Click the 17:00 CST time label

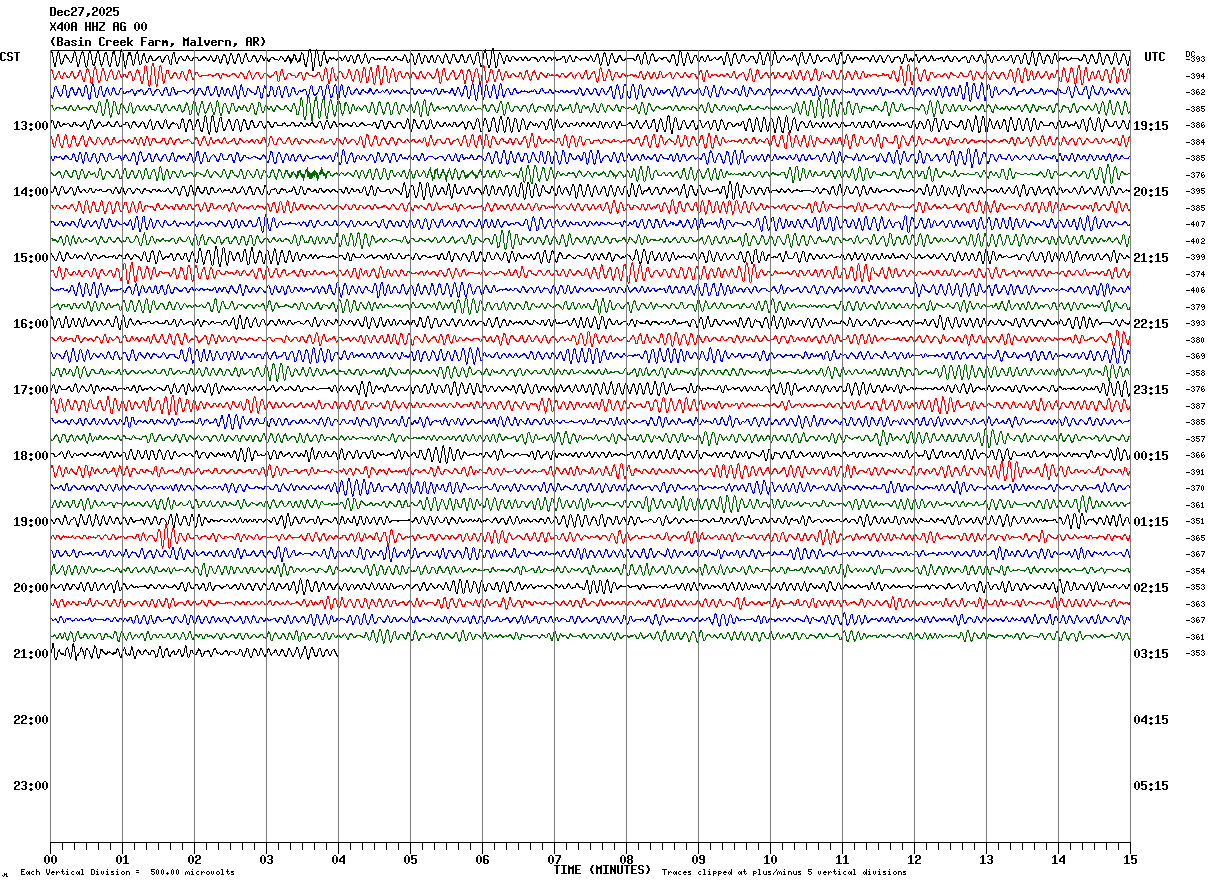coord(31,389)
